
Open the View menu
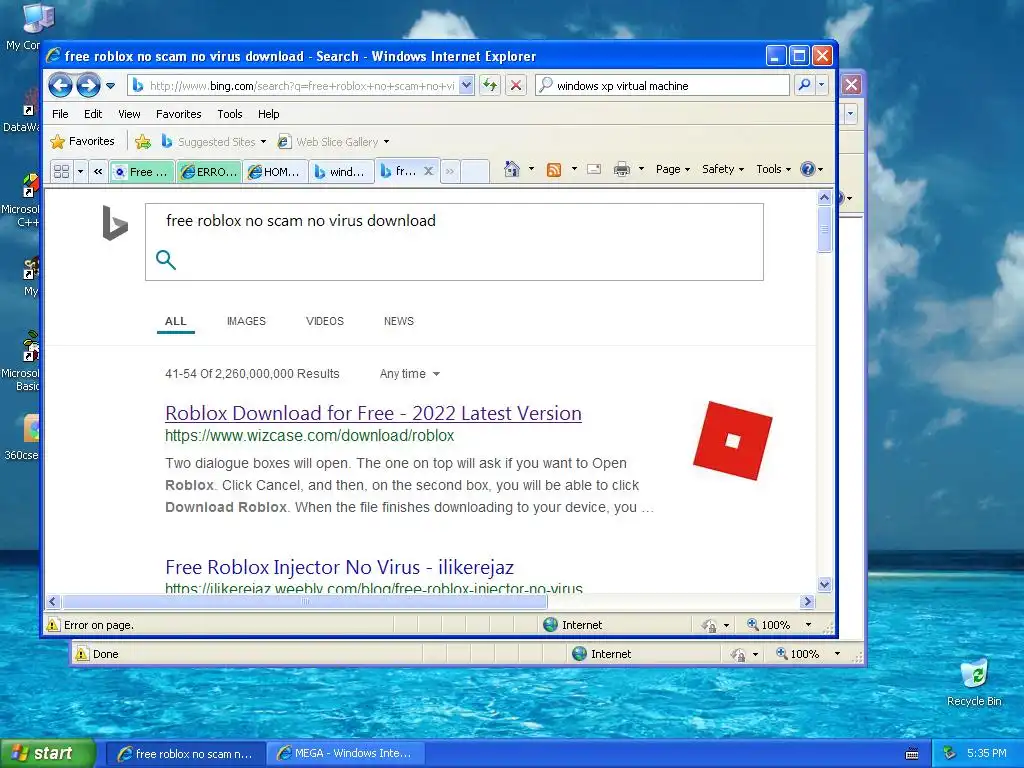(x=129, y=114)
